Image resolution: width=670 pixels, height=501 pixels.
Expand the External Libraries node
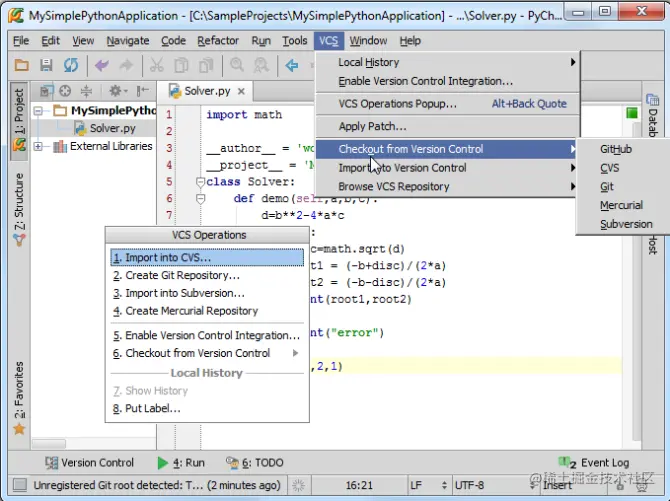coord(38,147)
